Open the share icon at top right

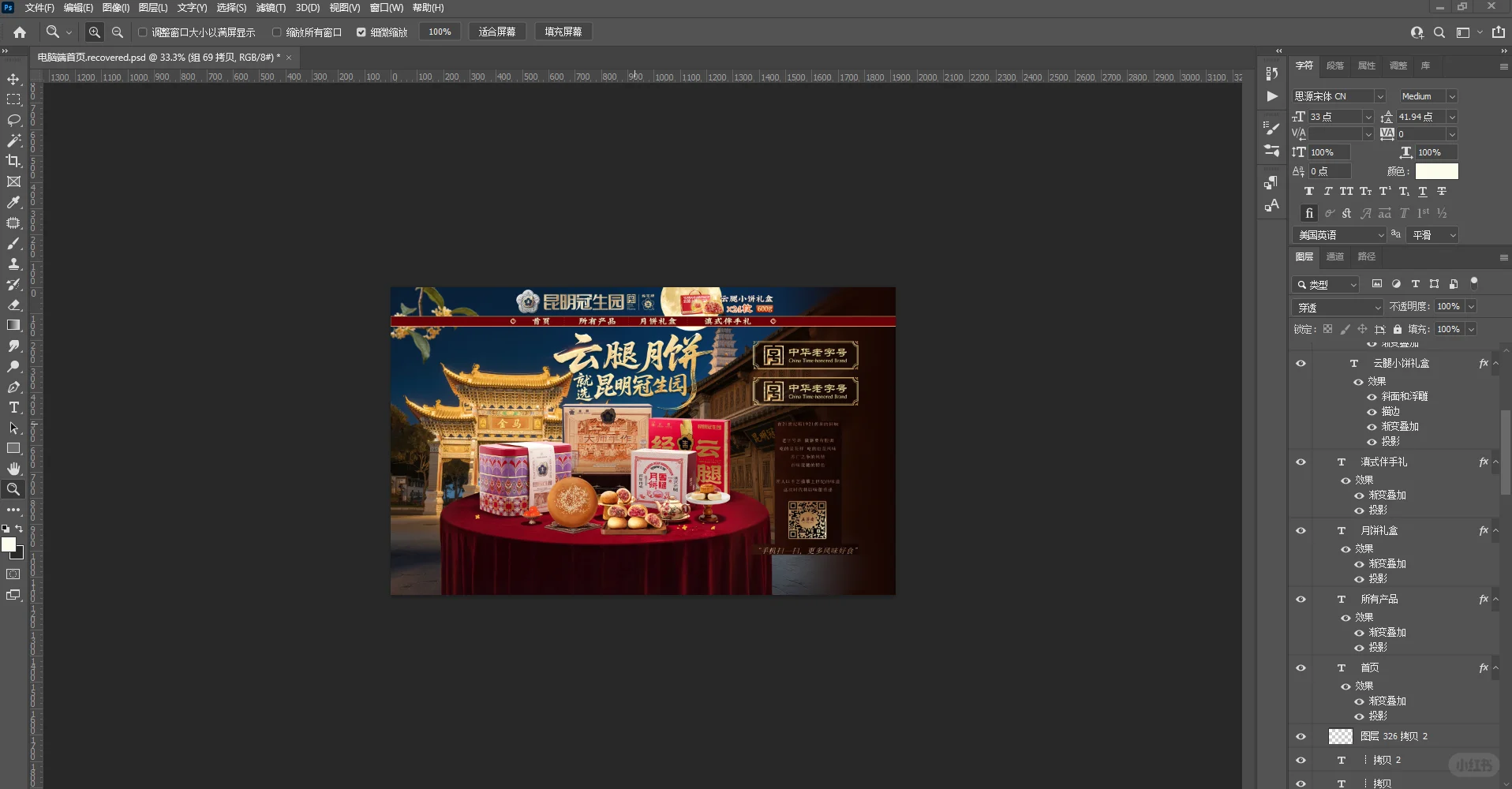pos(1499,32)
